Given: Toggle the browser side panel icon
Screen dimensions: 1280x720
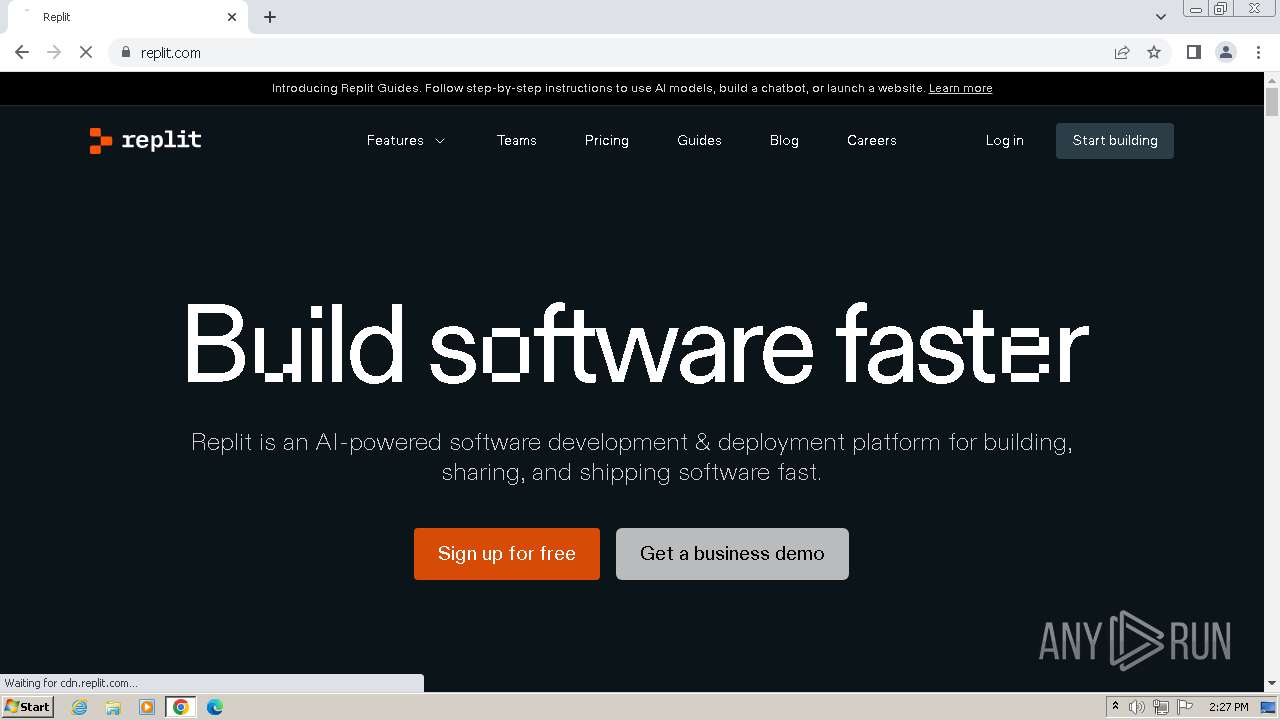Looking at the screenshot, I should click(x=1194, y=52).
